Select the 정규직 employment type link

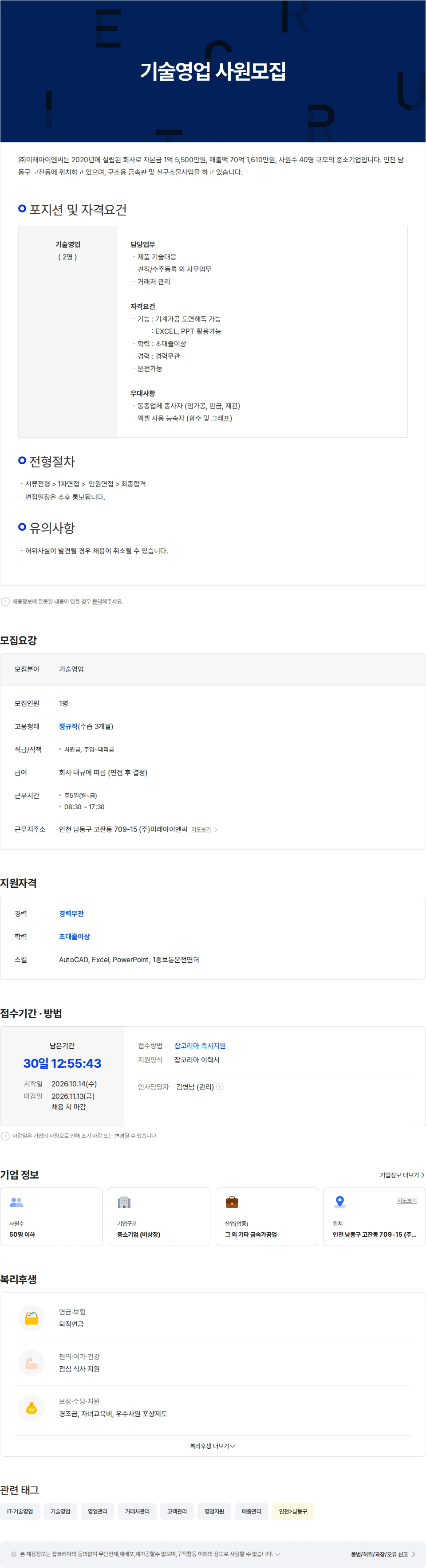[68, 726]
